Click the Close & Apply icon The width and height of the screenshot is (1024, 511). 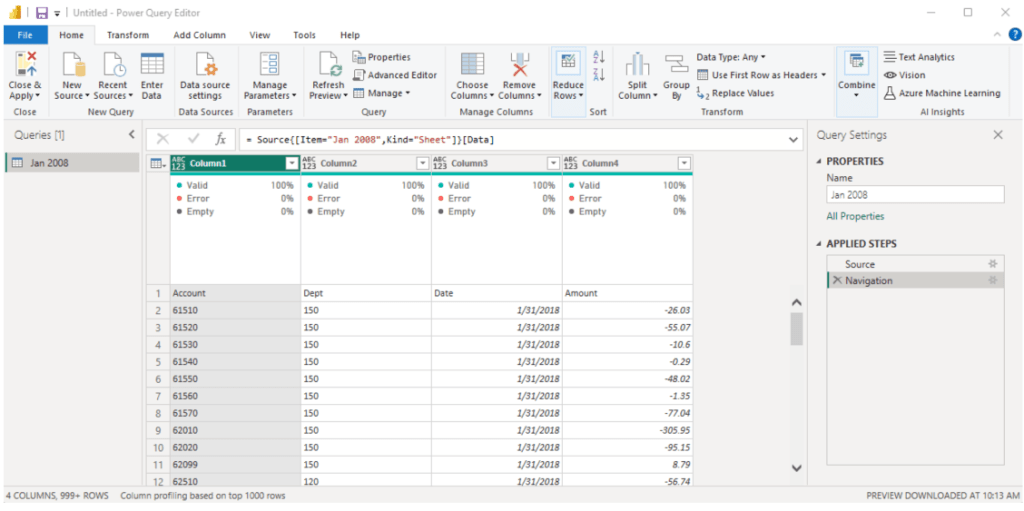25,65
